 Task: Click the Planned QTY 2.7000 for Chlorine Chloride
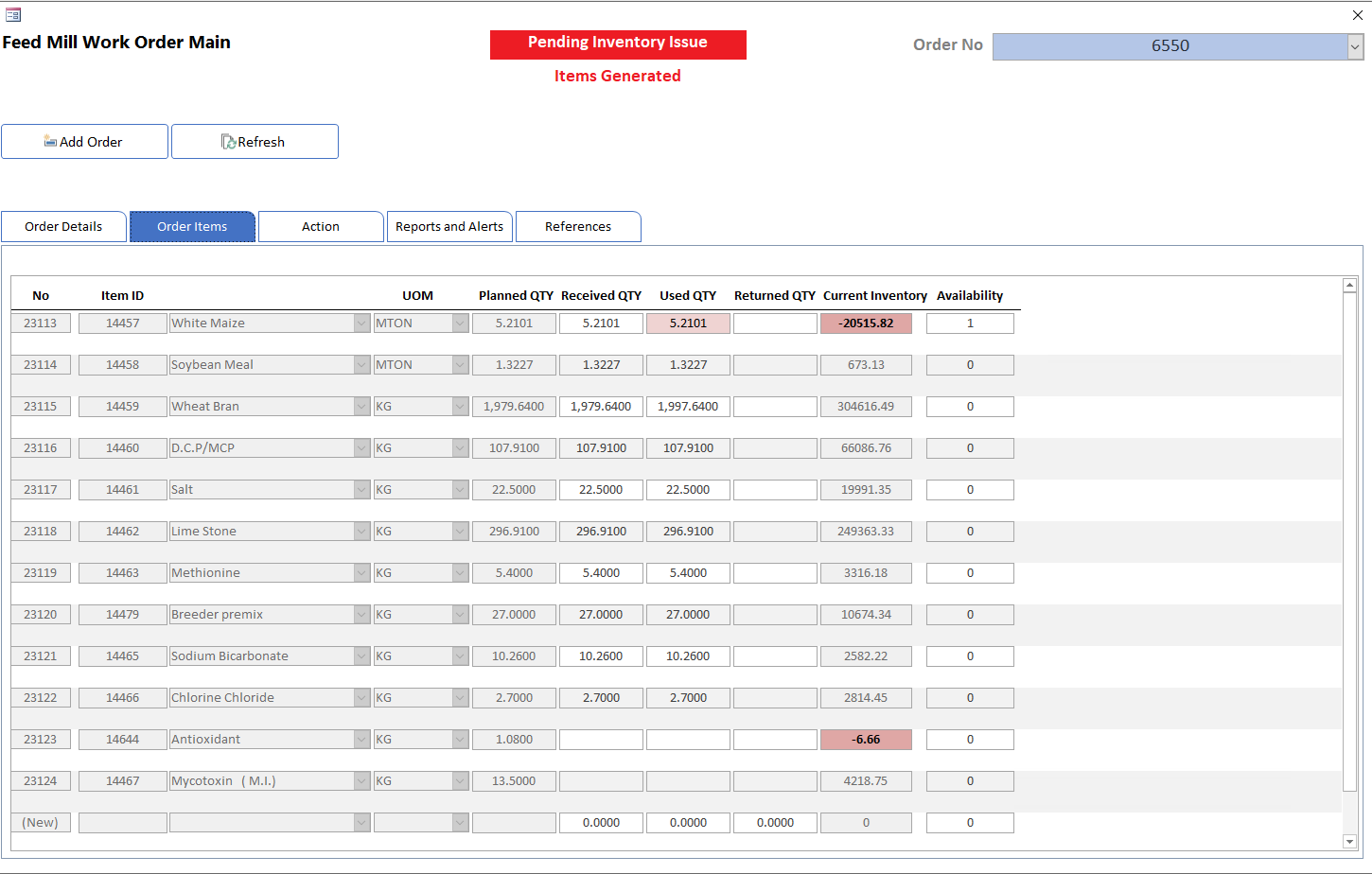514,698
